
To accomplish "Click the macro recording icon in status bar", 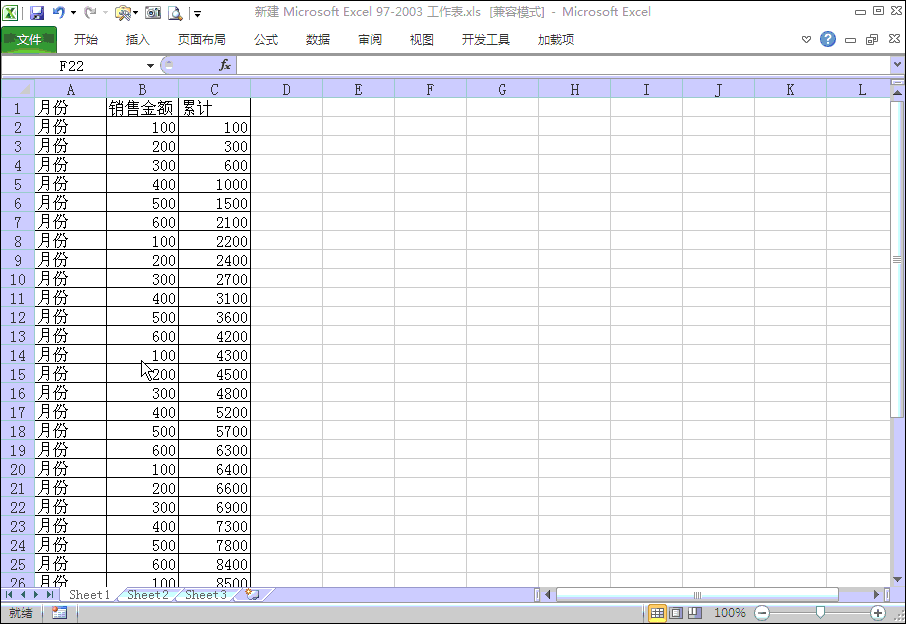I will (59, 613).
